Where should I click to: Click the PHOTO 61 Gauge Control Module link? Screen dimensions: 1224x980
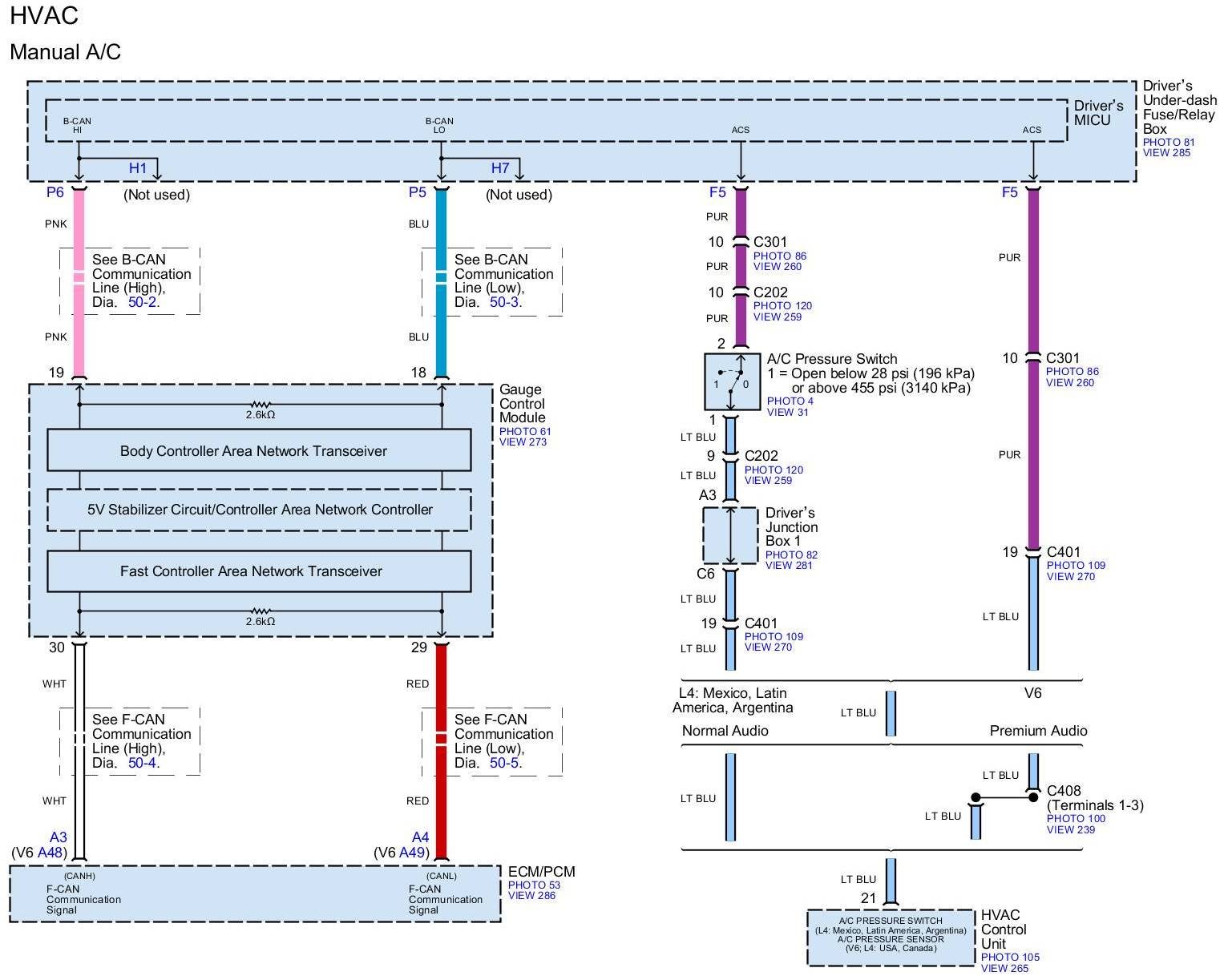click(x=525, y=431)
